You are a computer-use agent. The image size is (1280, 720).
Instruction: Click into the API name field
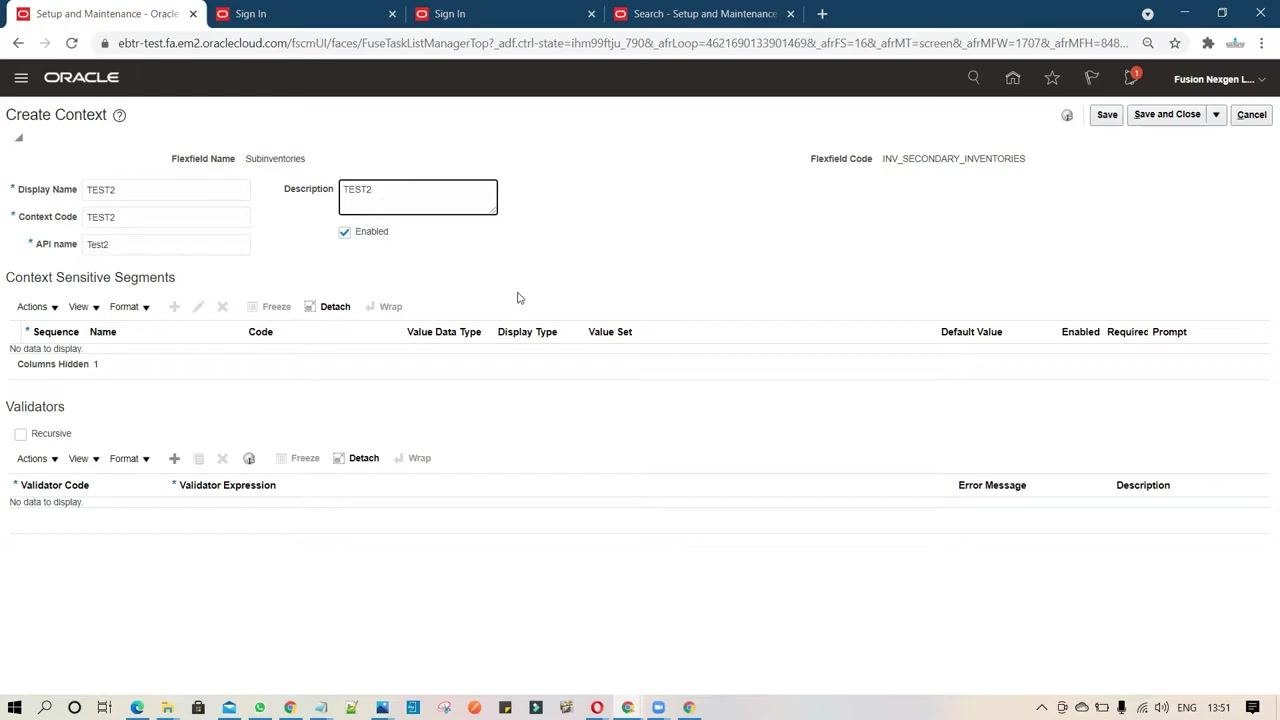tap(166, 244)
